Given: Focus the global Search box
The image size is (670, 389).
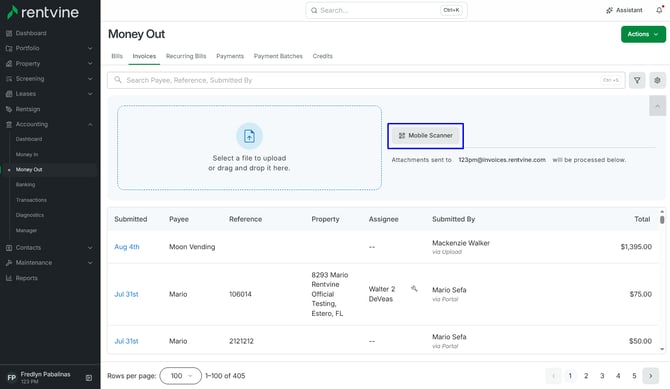Looking at the screenshot, I should click(x=386, y=10).
